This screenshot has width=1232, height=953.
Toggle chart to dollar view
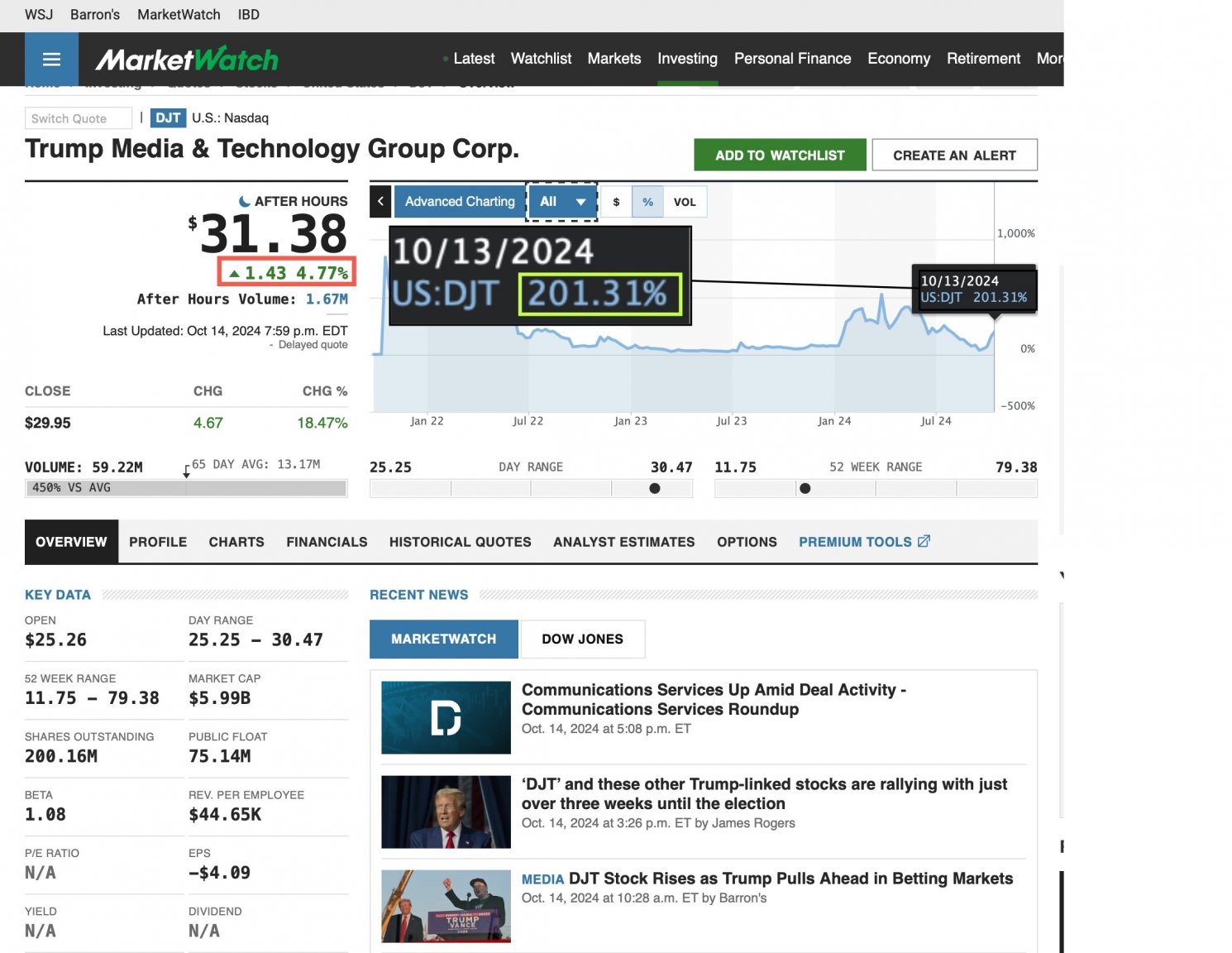(616, 202)
